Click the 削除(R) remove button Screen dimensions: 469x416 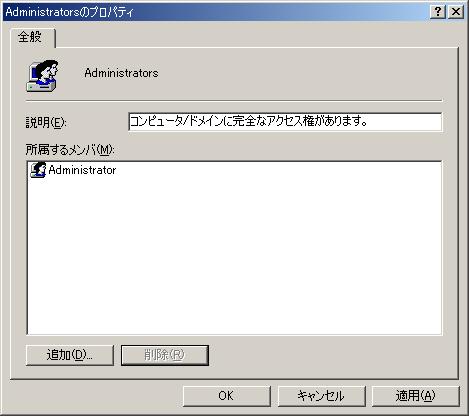[165, 355]
